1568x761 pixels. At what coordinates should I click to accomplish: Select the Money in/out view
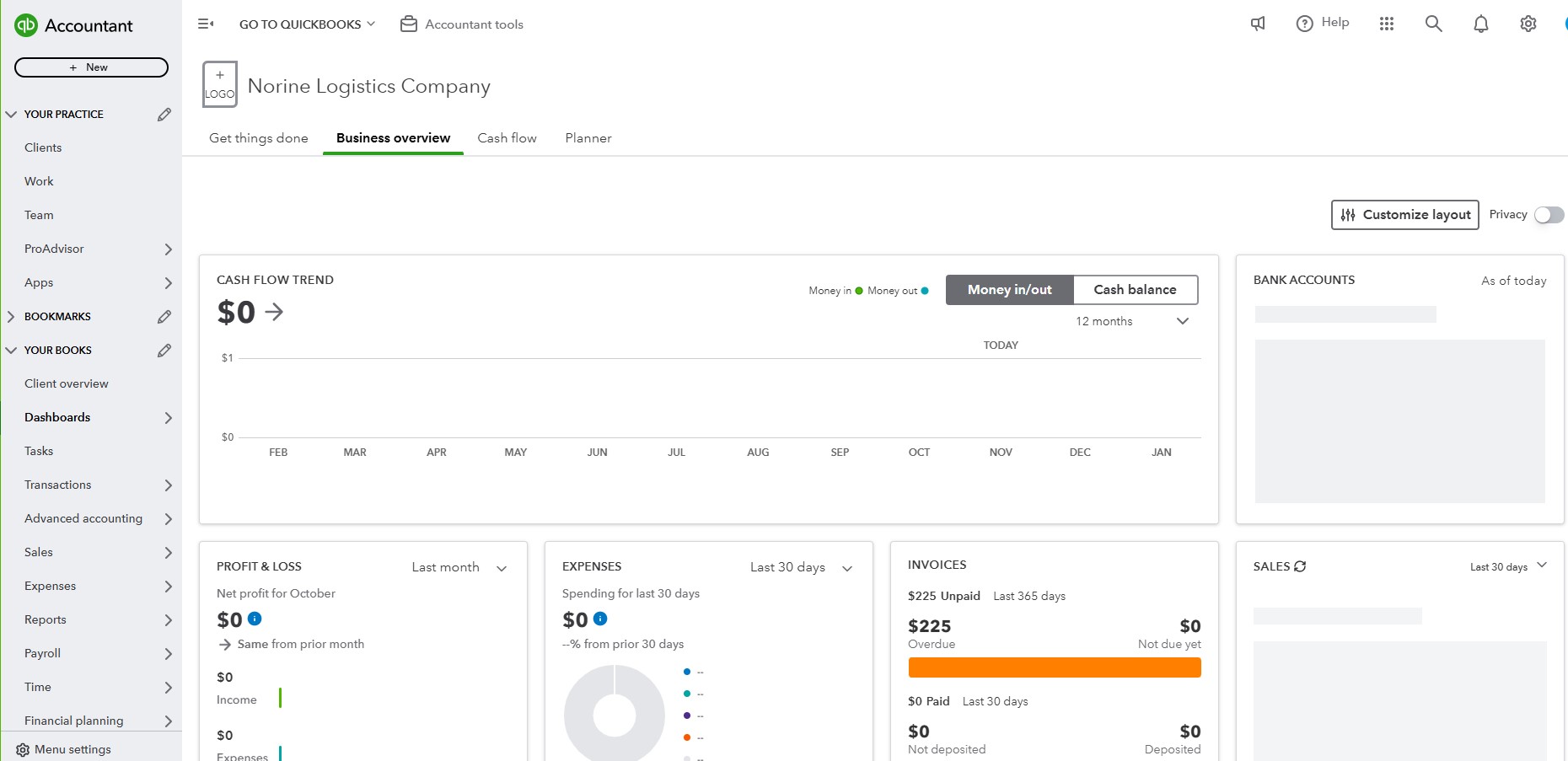pyautogui.click(x=1009, y=290)
